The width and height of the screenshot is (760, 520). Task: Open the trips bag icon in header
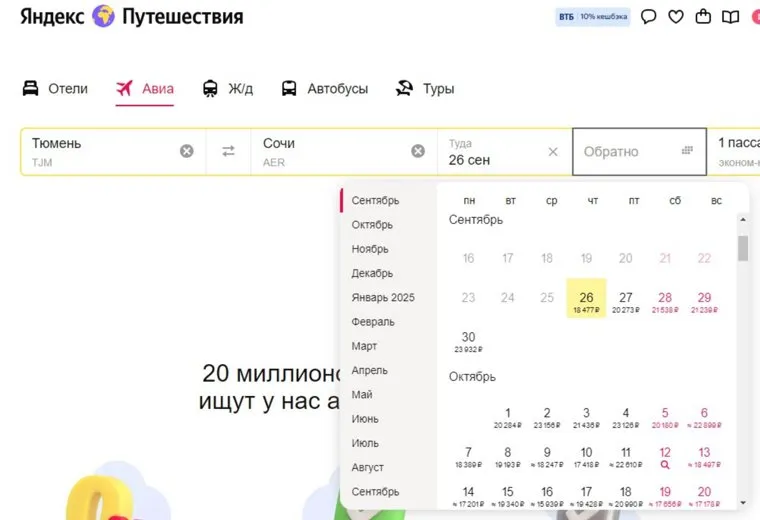point(703,17)
